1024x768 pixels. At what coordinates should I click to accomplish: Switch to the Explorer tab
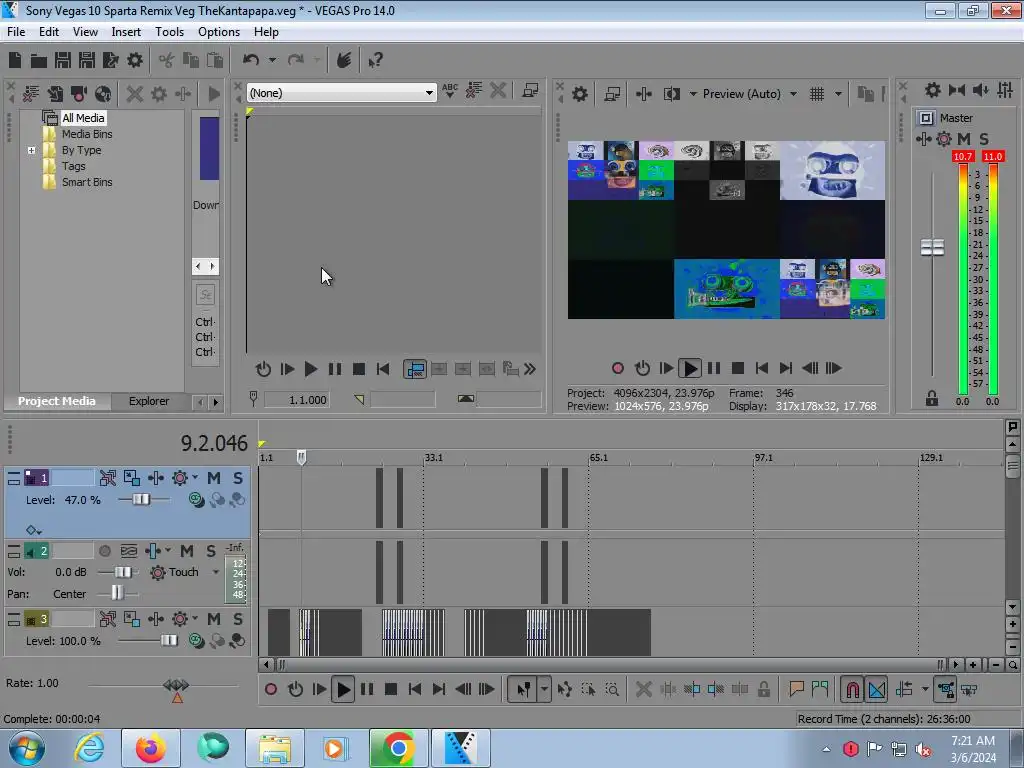click(149, 401)
